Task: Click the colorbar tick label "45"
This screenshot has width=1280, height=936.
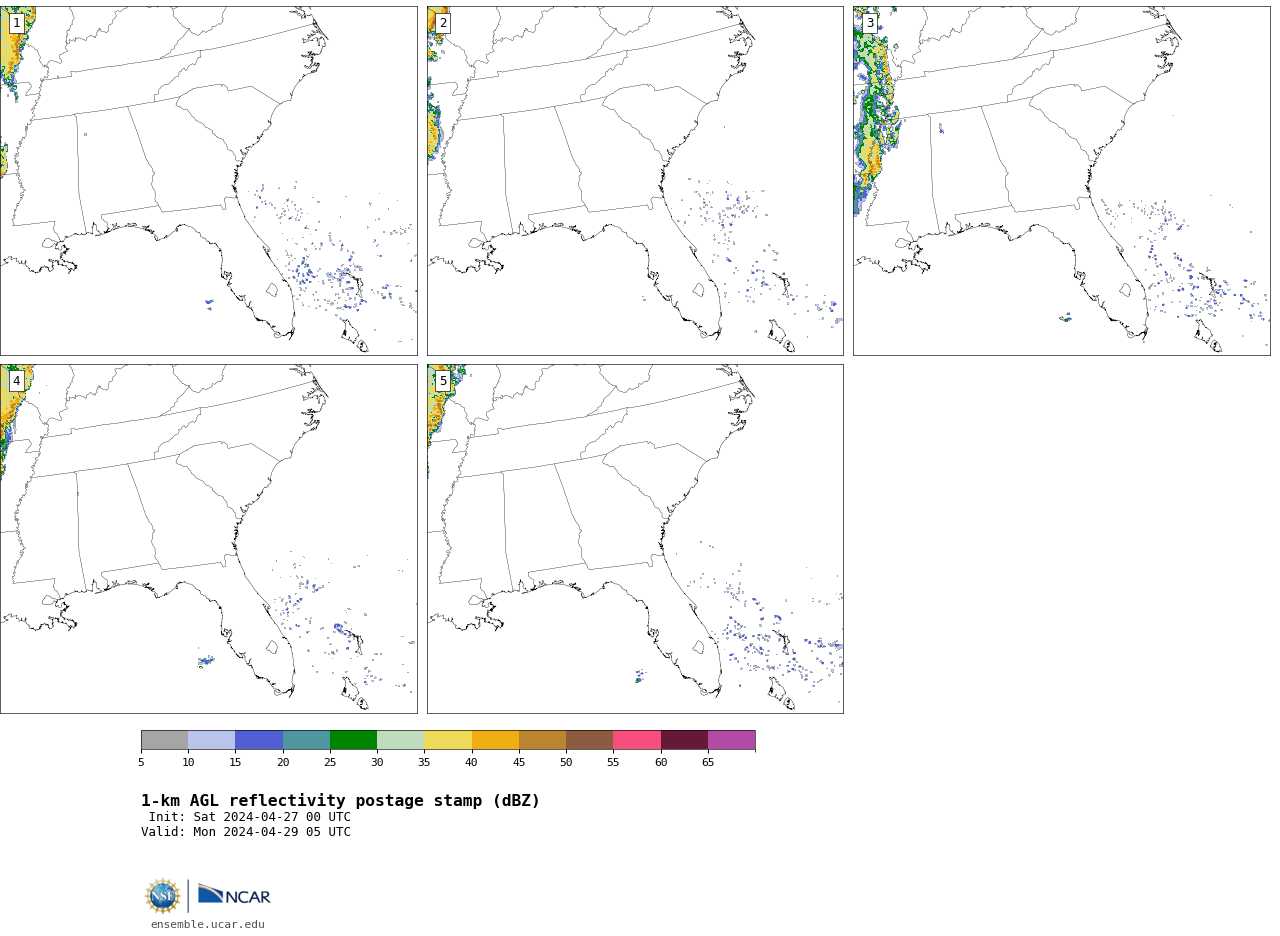Action: coord(519,763)
